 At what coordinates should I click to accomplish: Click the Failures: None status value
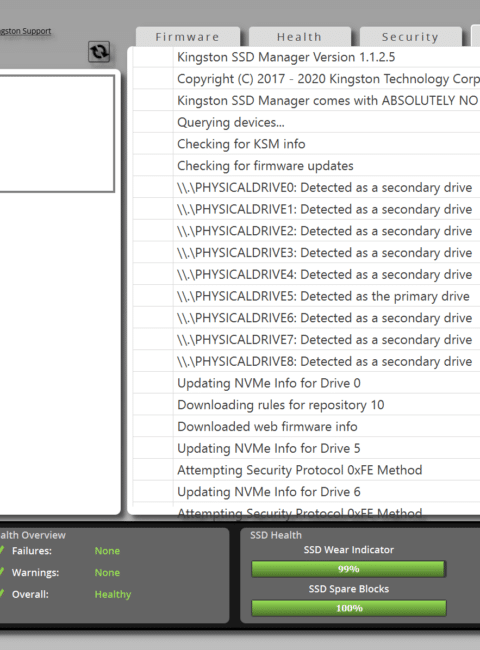107,551
